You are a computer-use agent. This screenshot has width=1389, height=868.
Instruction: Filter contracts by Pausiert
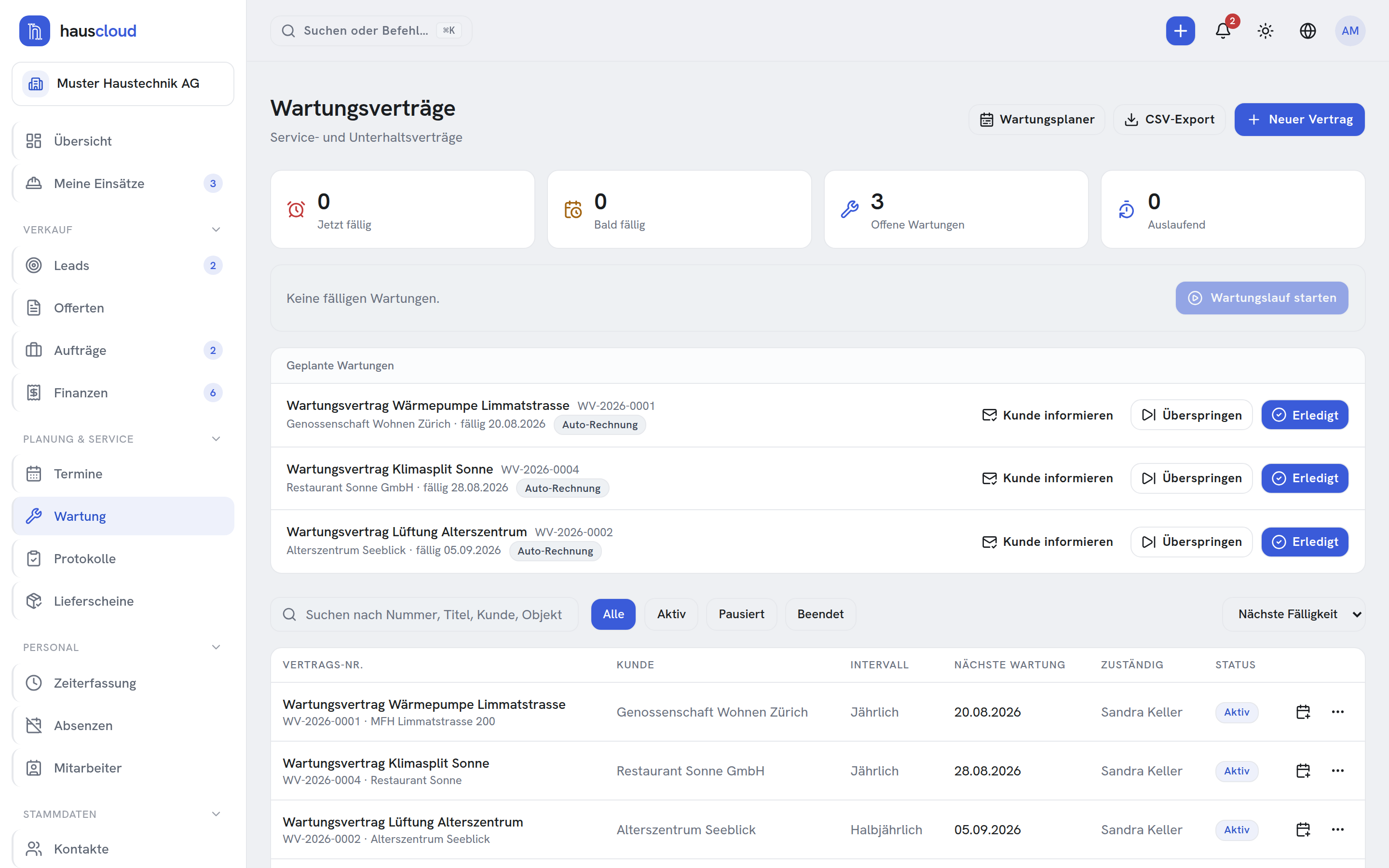tap(741, 614)
